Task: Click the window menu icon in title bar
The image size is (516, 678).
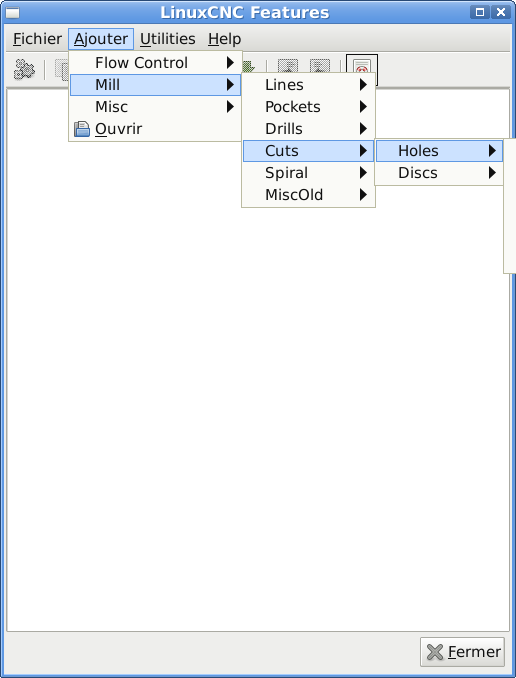Action: [x=12, y=13]
